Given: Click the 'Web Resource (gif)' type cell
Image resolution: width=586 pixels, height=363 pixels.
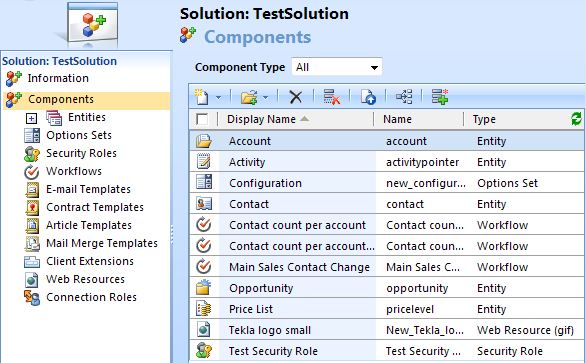Looking at the screenshot, I should tap(525, 330).
